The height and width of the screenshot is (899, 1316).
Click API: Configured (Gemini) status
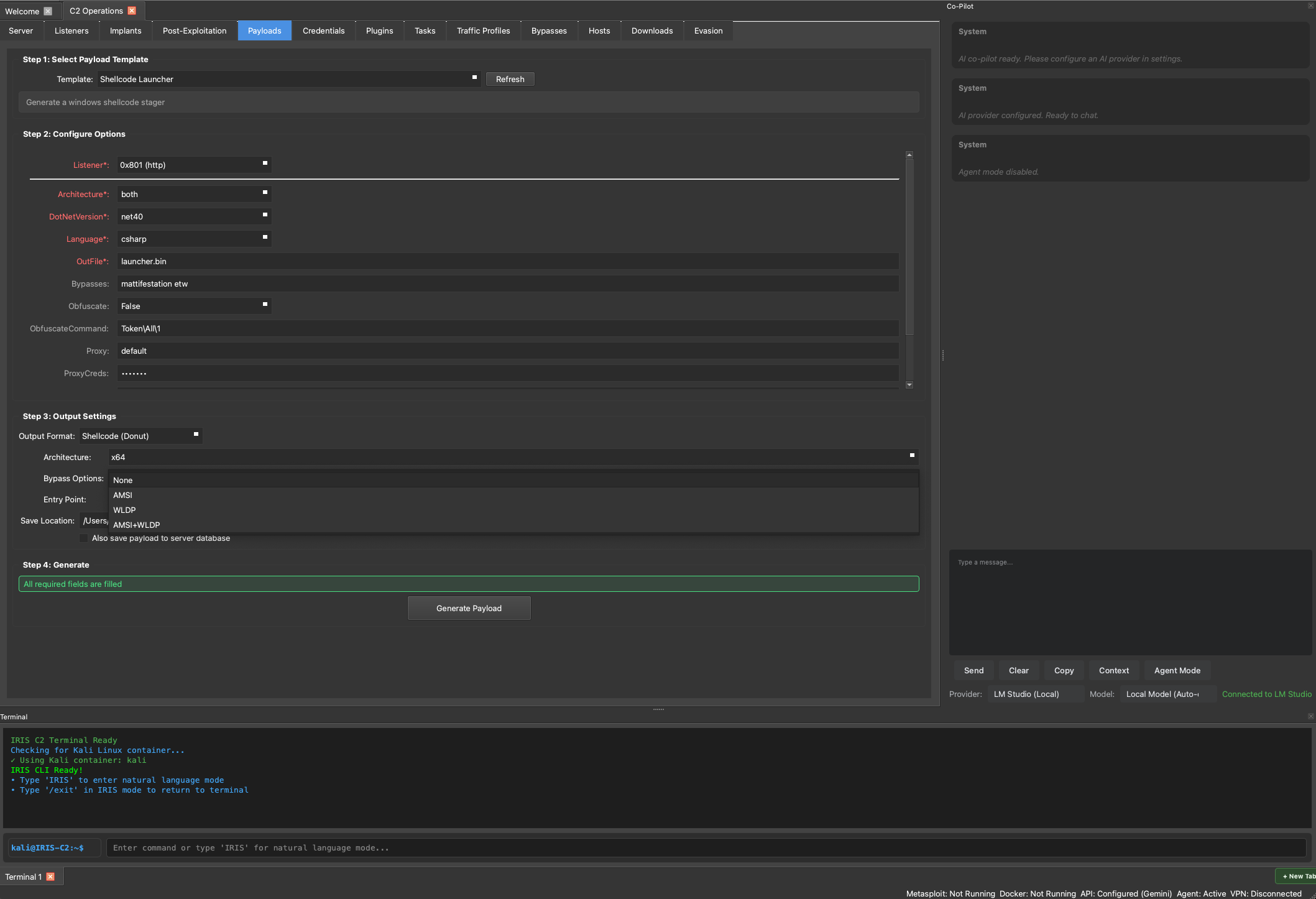pos(1126,893)
